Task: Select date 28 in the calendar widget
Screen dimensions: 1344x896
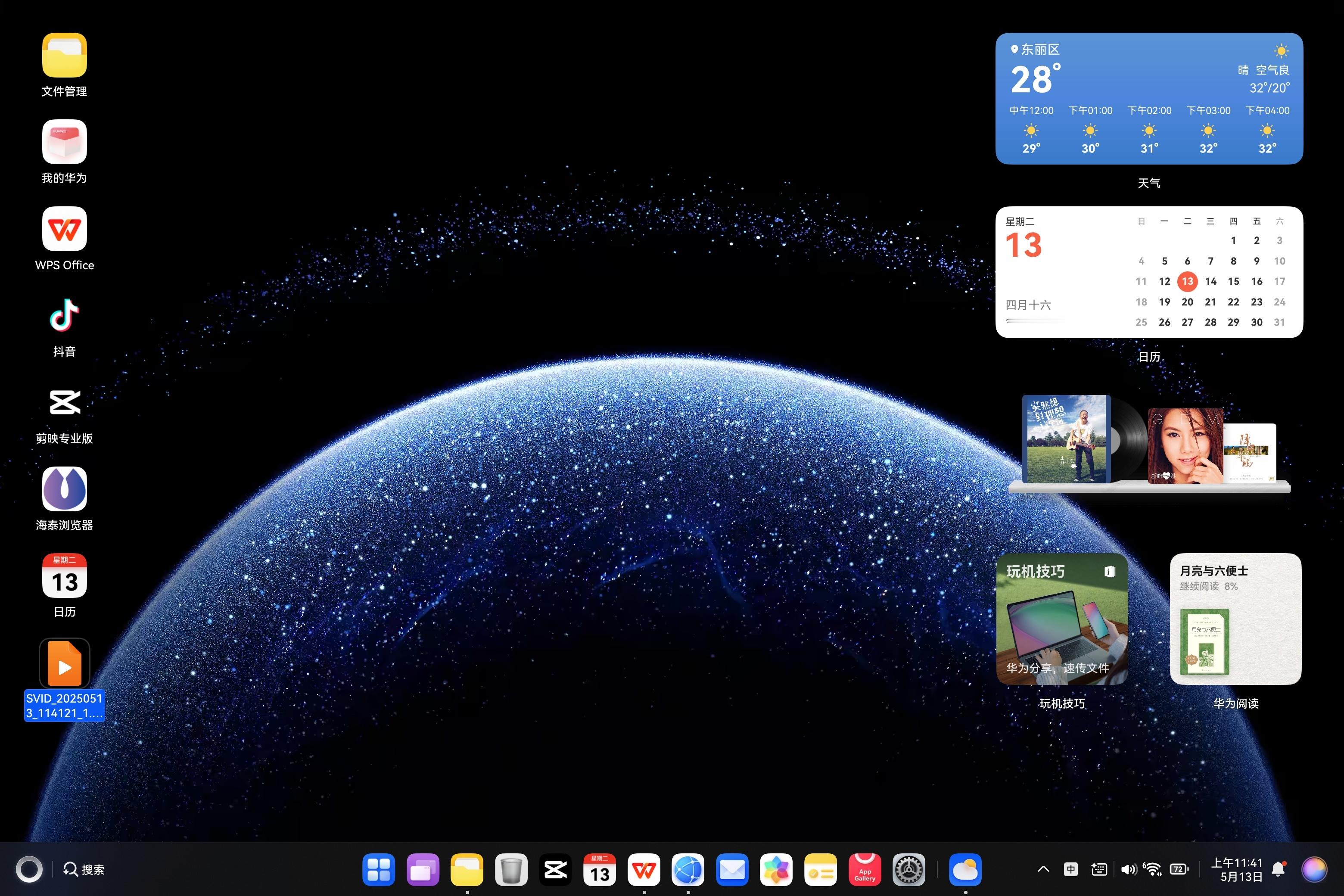Action: [x=1210, y=322]
